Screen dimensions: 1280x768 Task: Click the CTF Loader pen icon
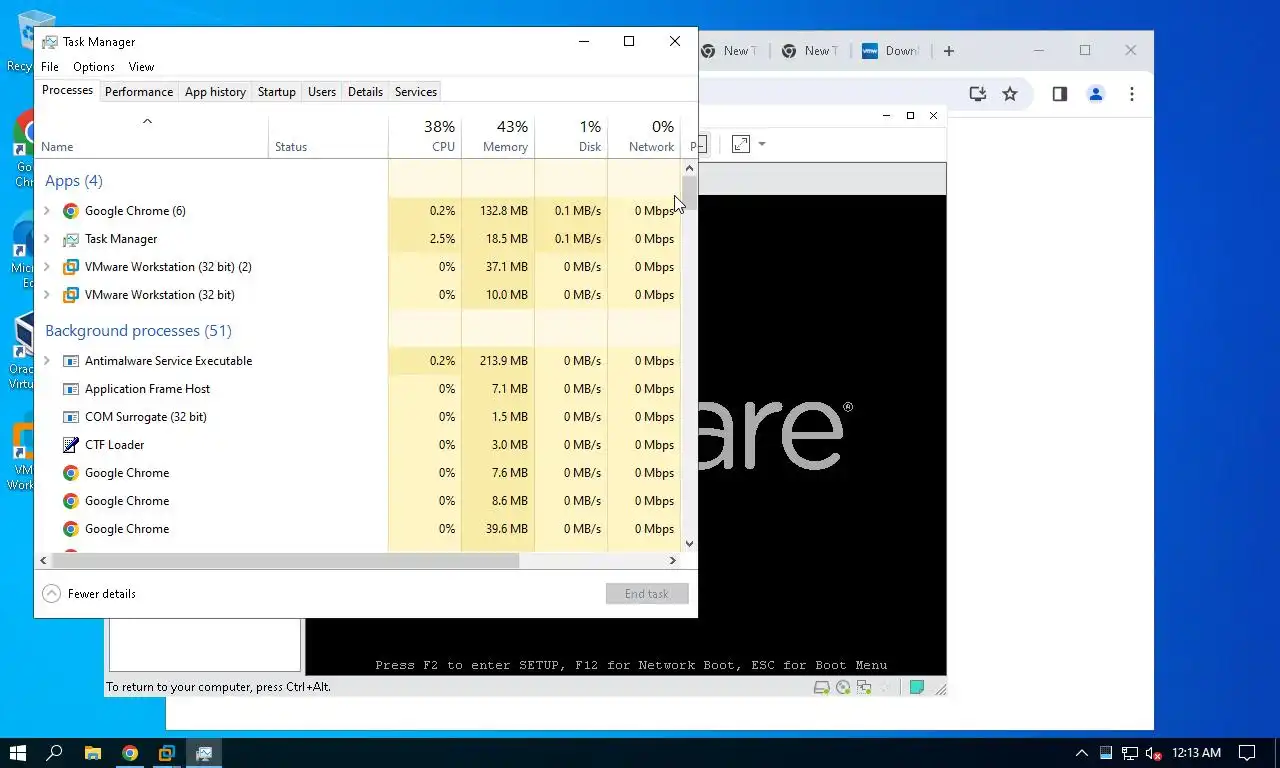pyautogui.click(x=71, y=445)
